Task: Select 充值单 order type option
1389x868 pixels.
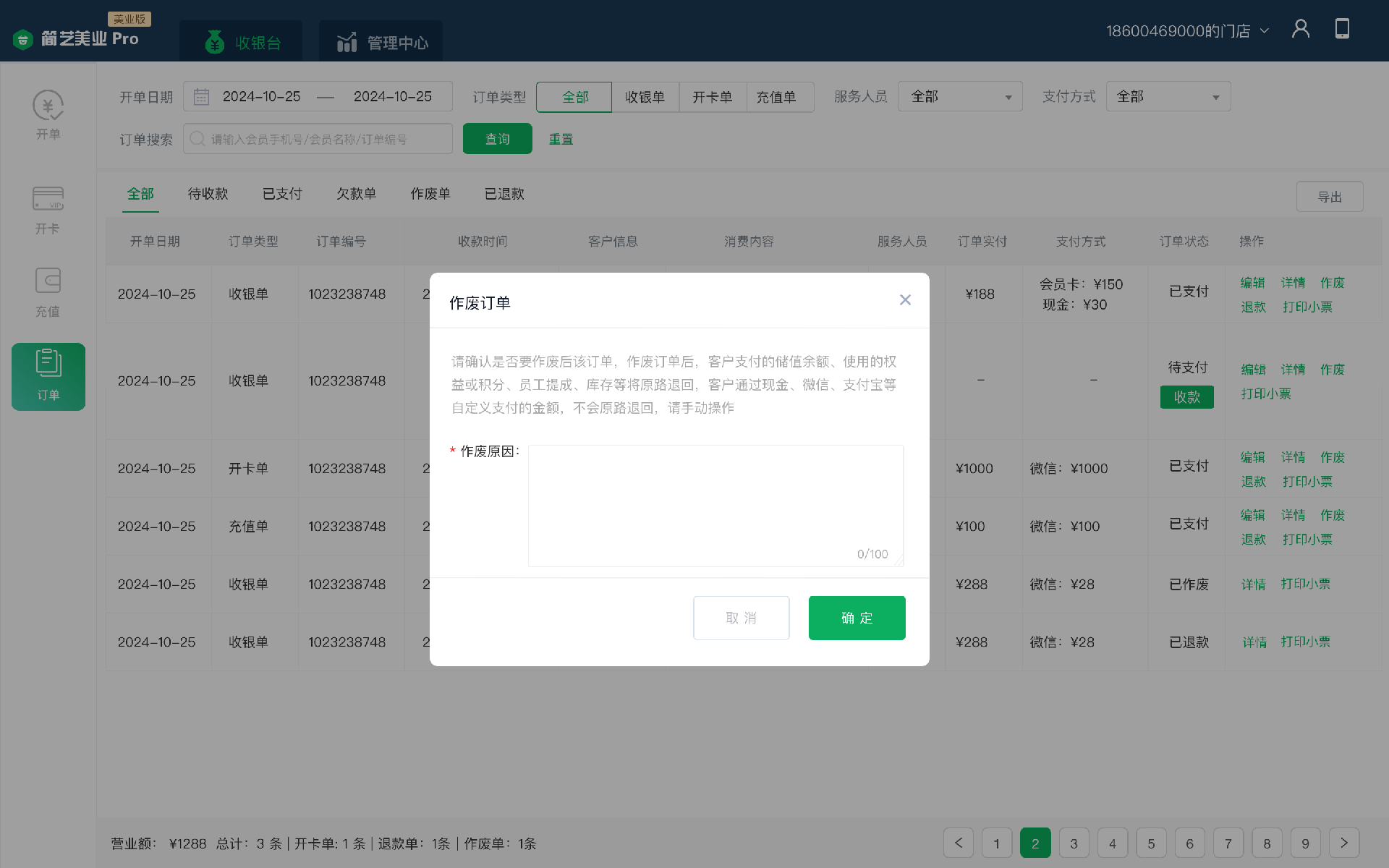Action: (x=776, y=97)
